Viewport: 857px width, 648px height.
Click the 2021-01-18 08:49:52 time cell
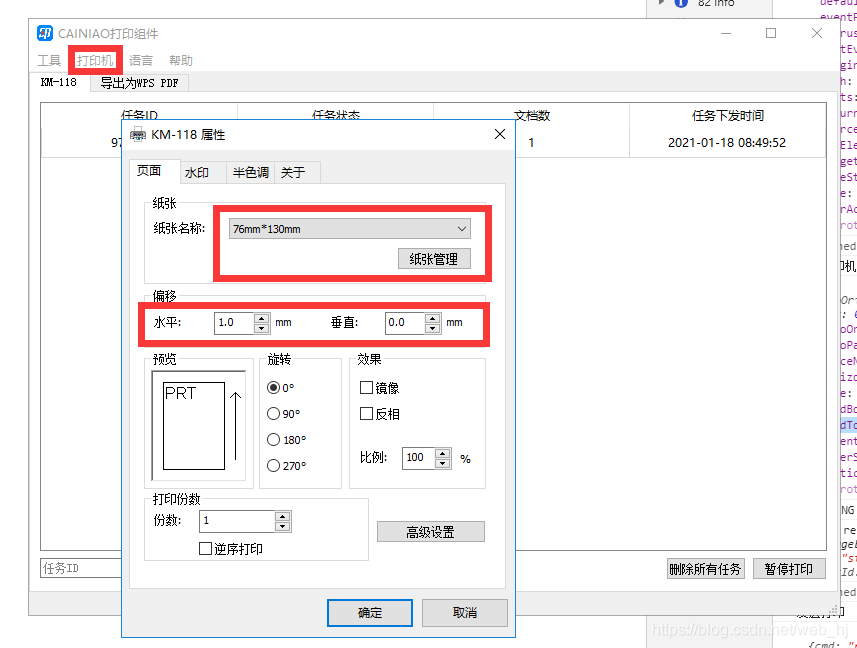tap(727, 143)
